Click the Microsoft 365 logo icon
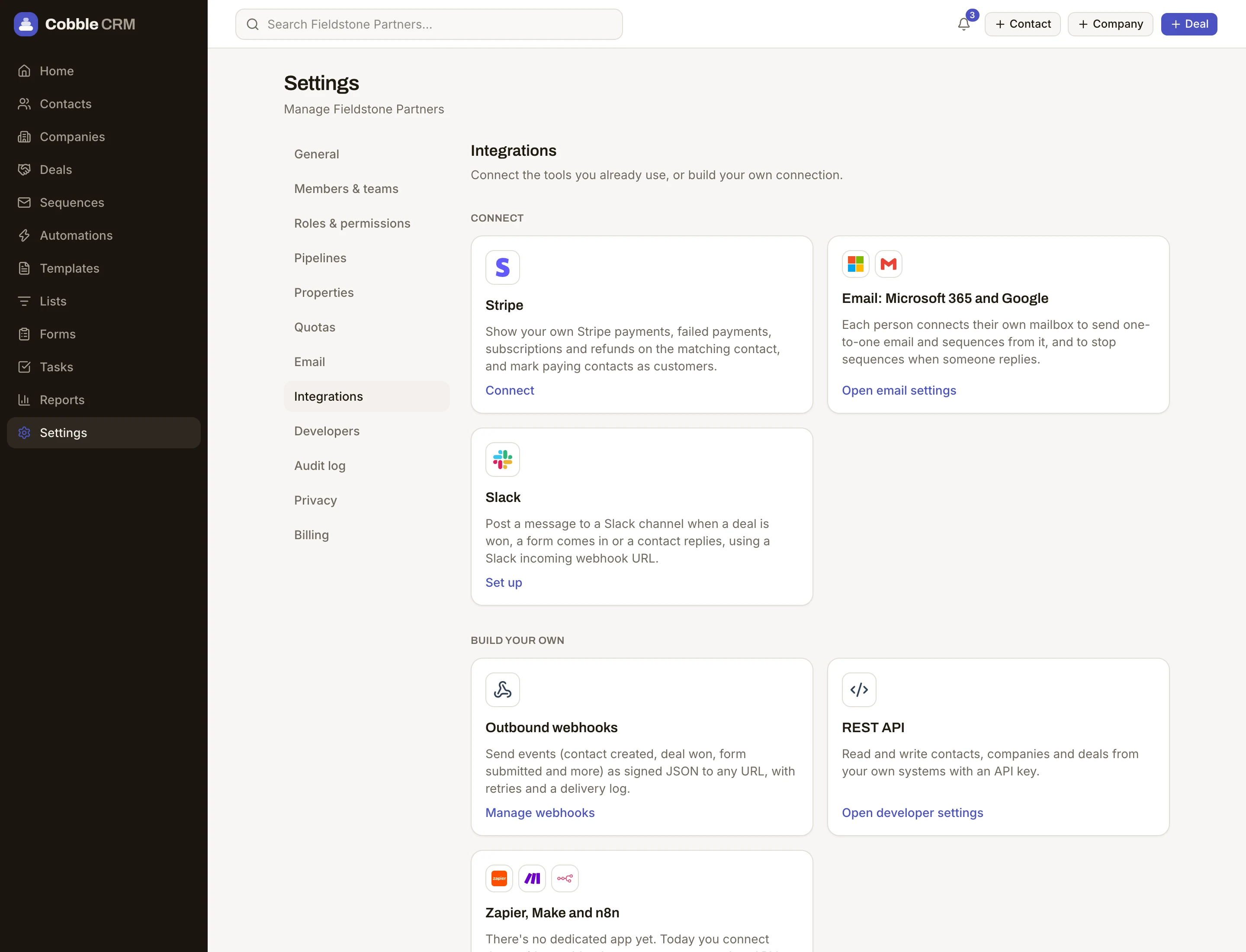 [x=856, y=264]
